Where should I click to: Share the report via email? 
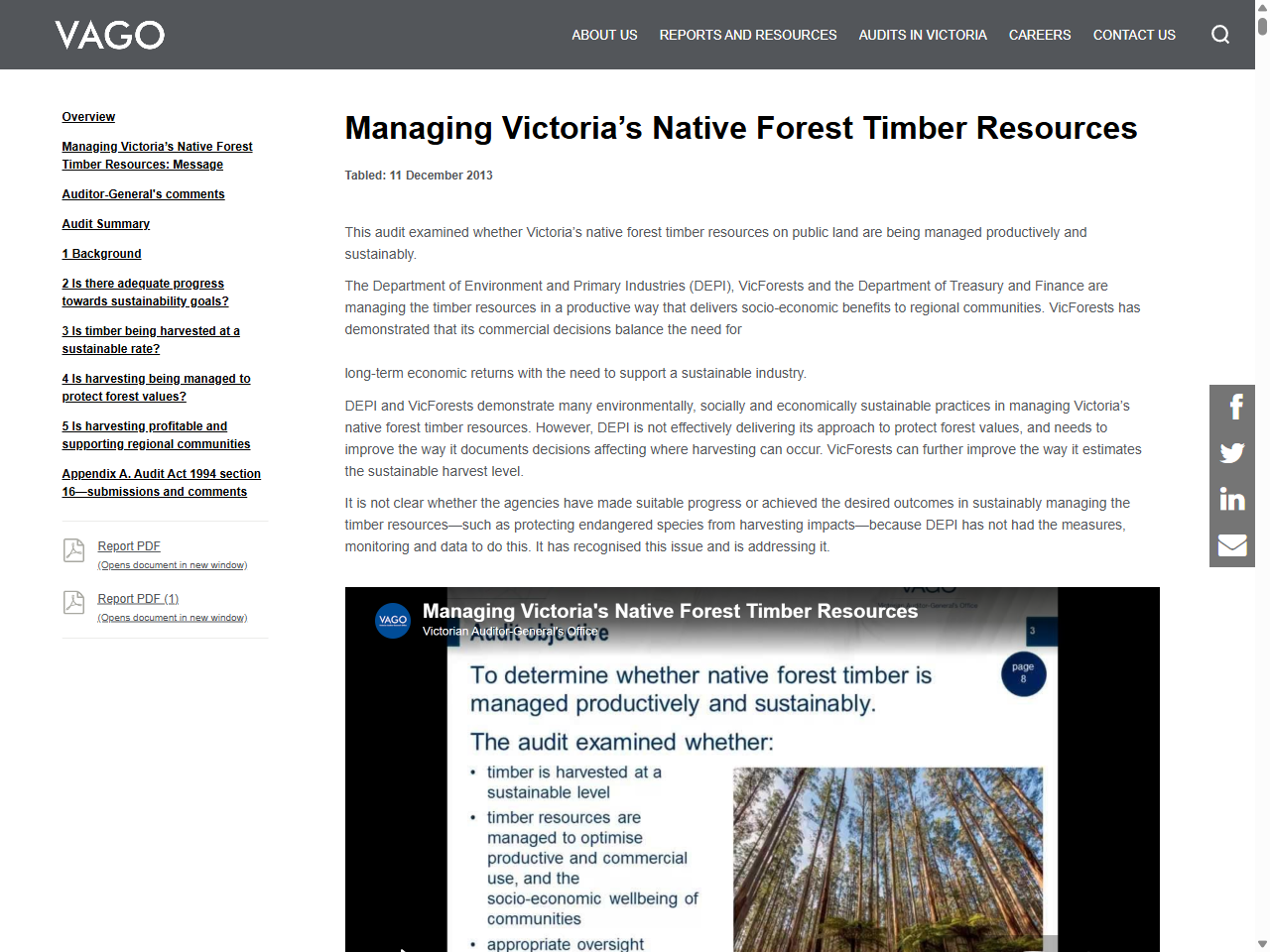pyautogui.click(x=1231, y=544)
